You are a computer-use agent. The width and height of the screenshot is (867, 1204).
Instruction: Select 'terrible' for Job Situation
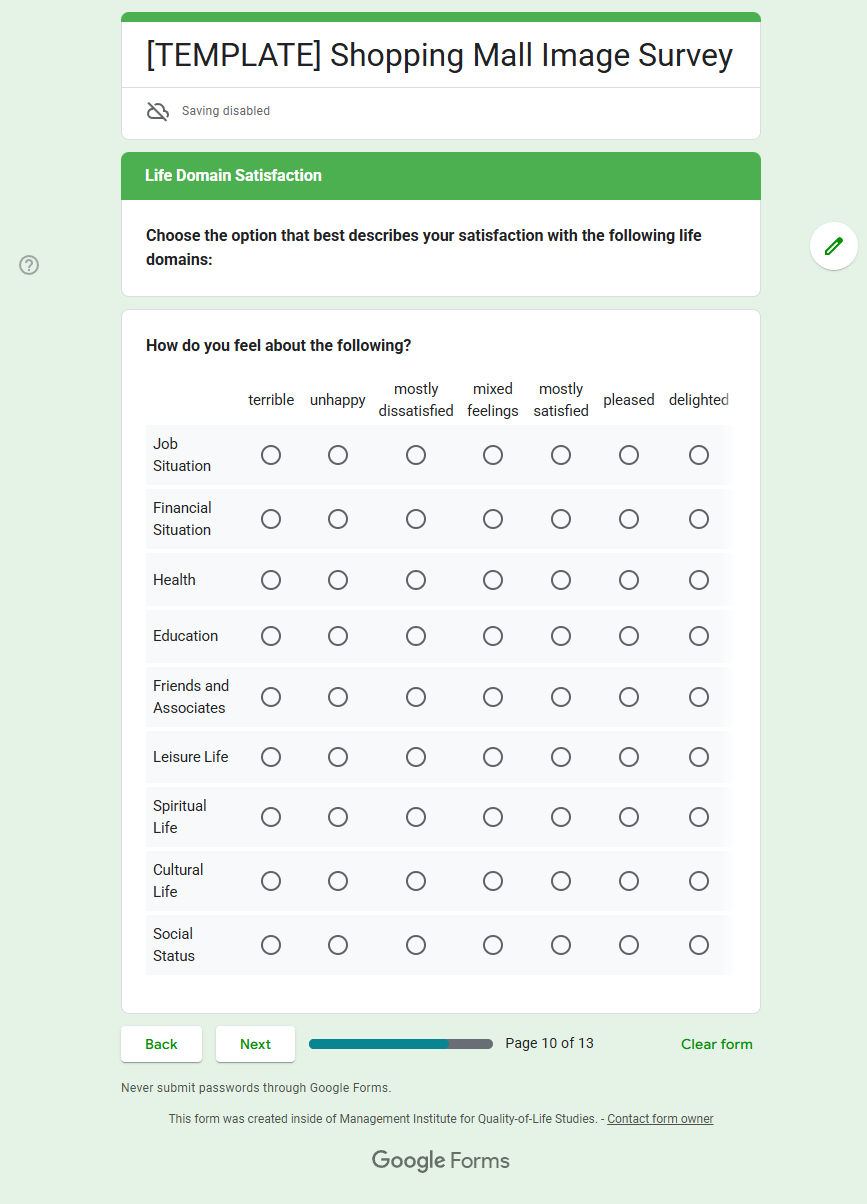point(271,455)
